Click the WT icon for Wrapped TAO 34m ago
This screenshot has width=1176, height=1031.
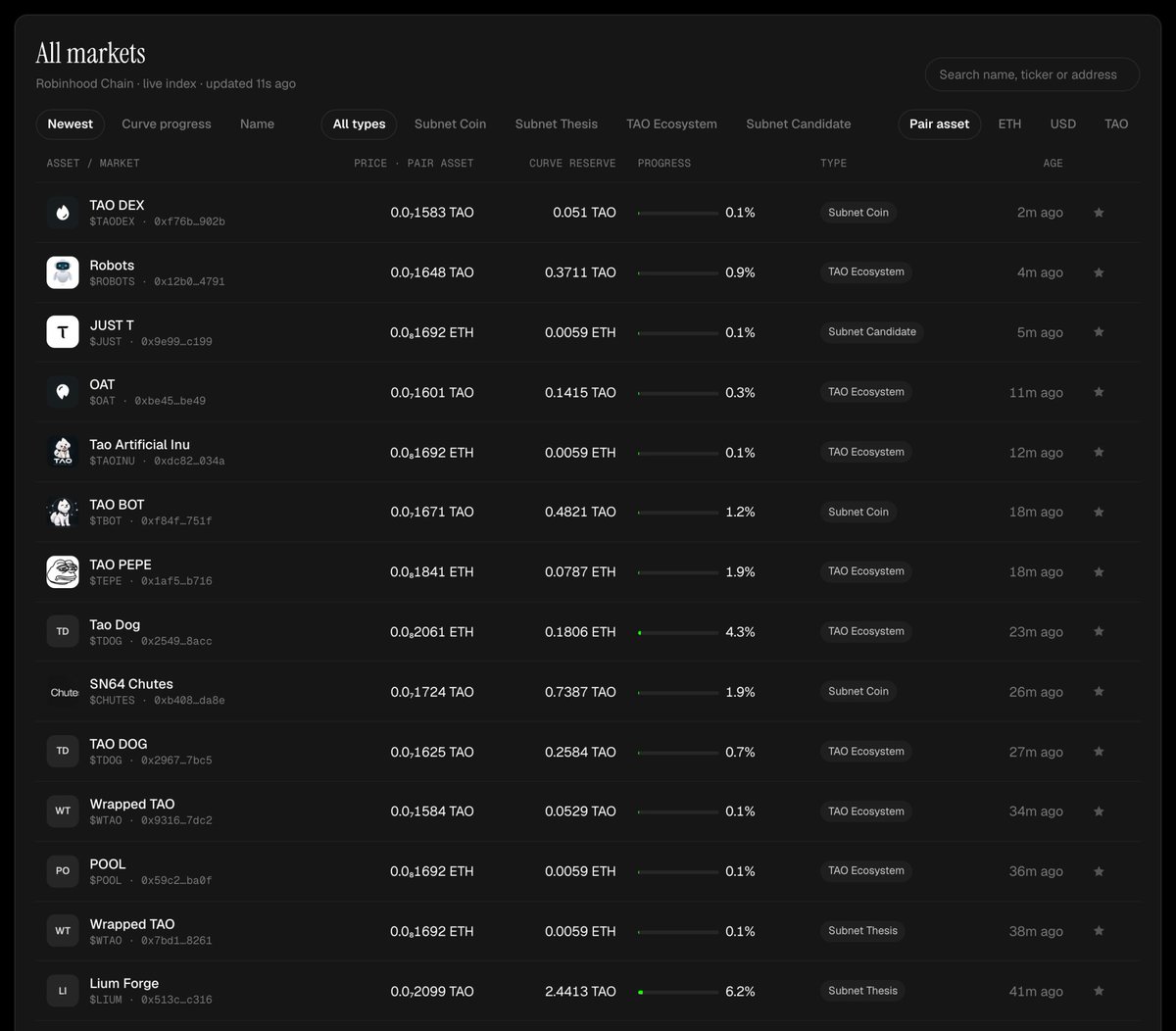tap(63, 811)
